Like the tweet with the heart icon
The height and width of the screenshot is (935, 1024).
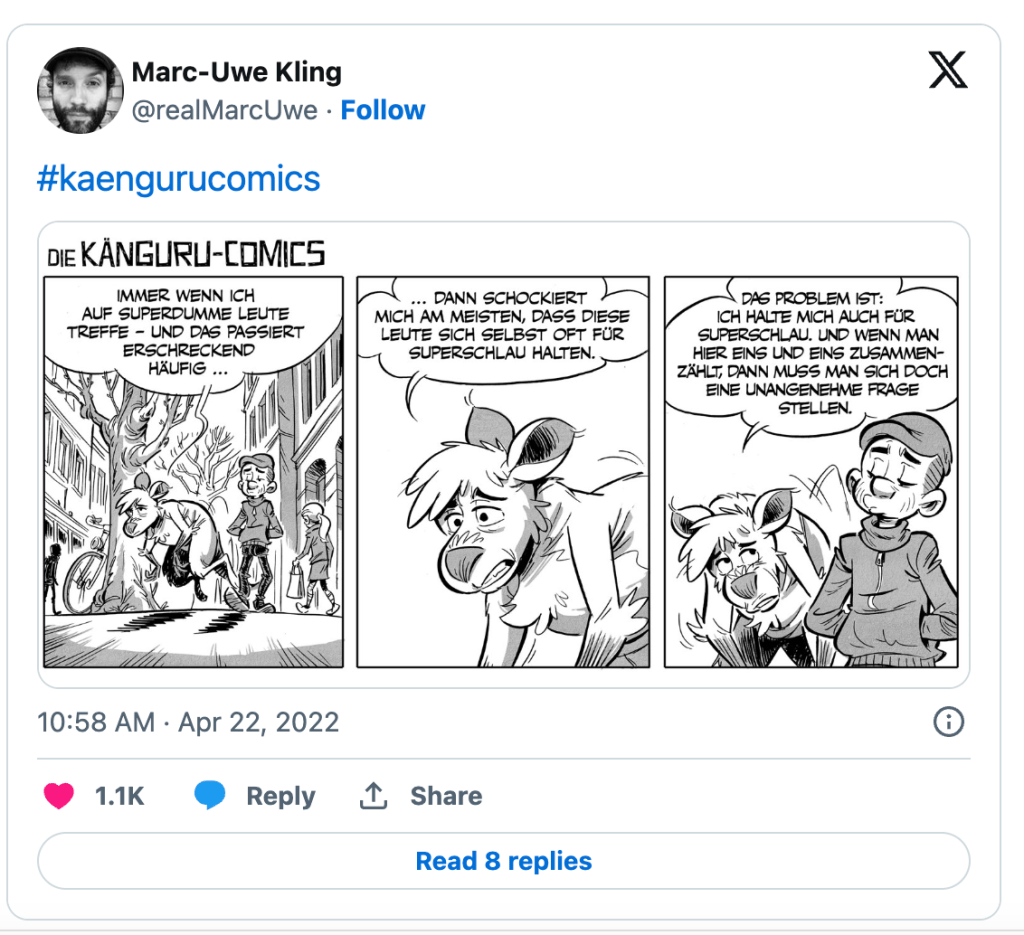[x=59, y=796]
